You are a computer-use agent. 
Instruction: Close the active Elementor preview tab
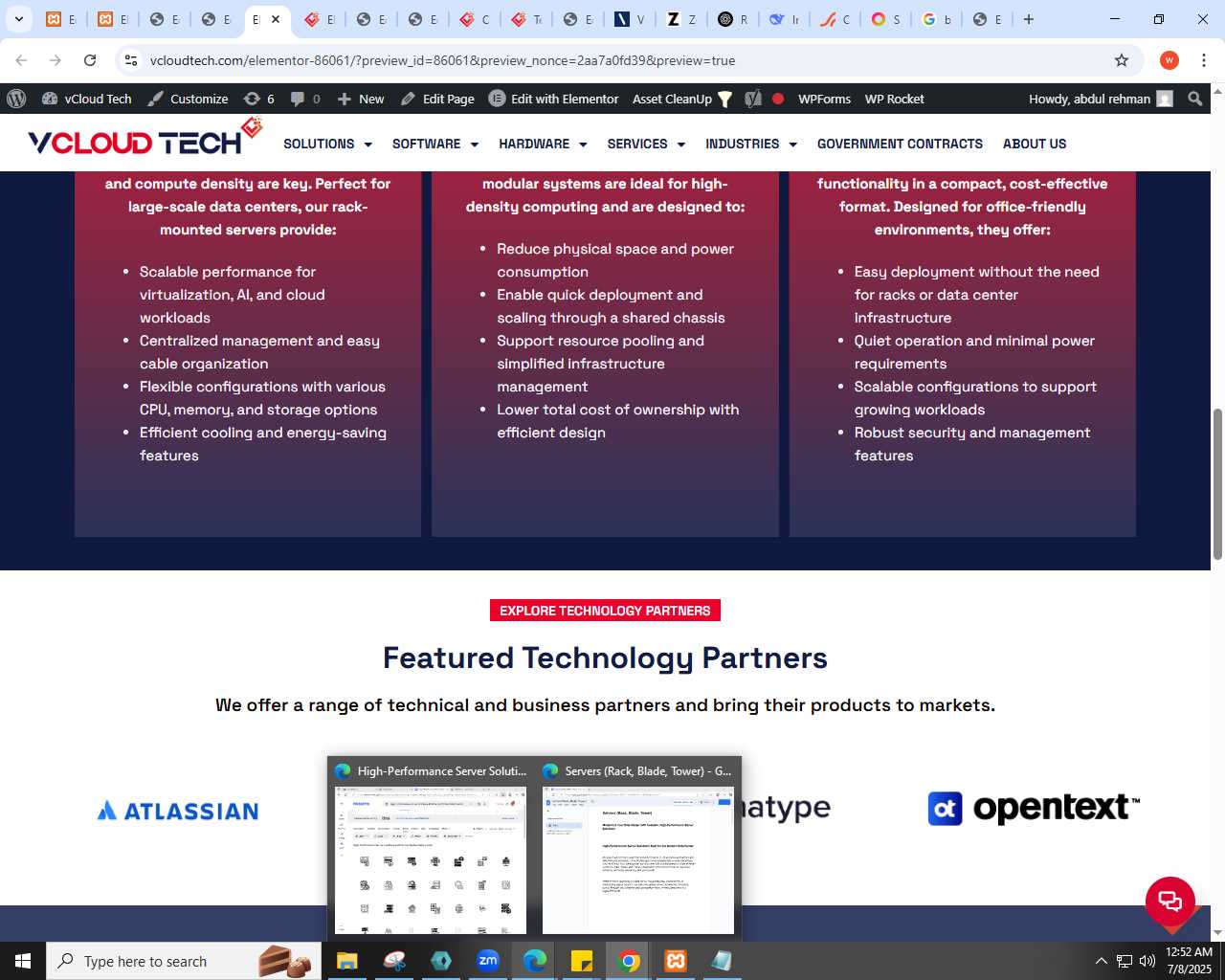[276, 19]
